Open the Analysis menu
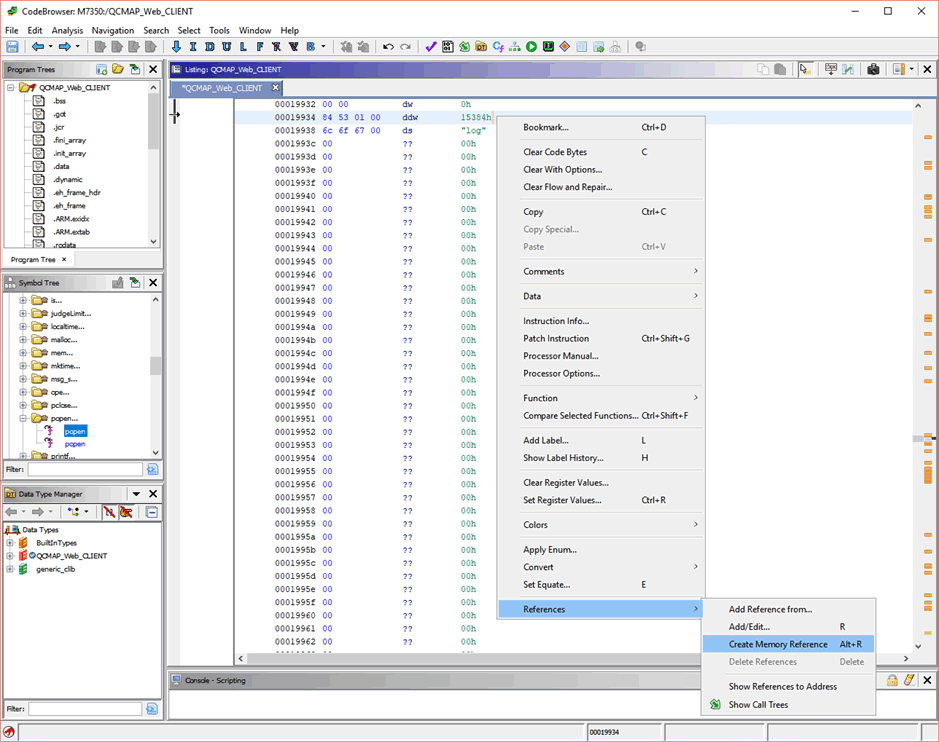 coord(67,30)
